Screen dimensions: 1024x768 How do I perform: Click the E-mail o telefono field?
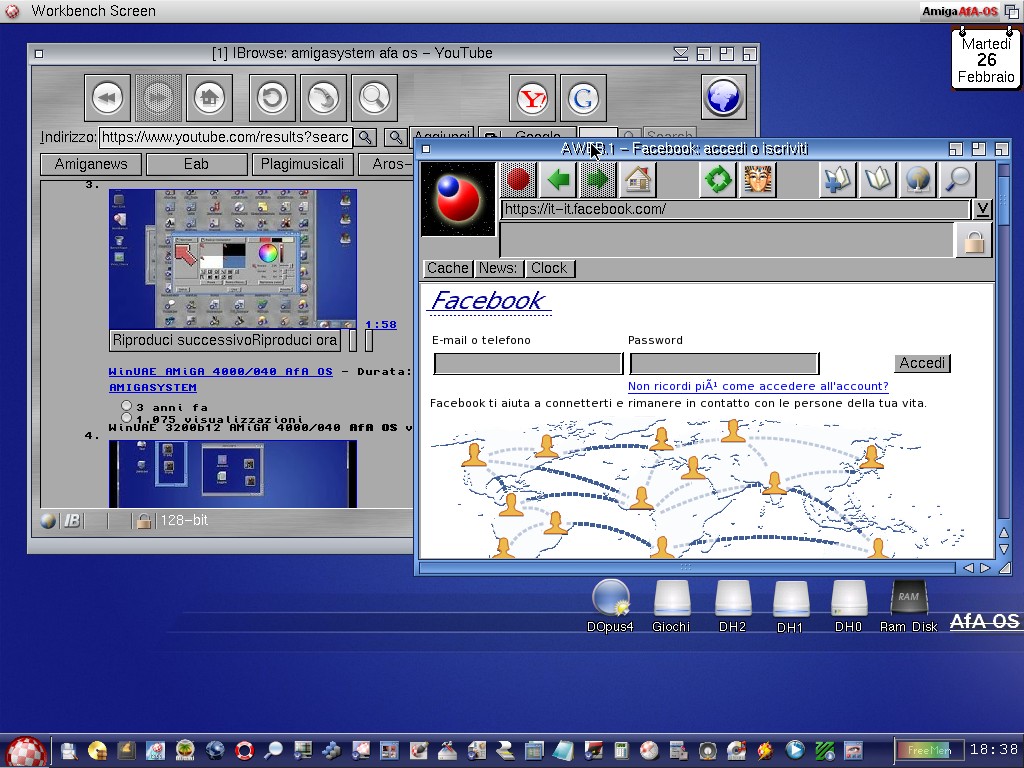tap(528, 364)
